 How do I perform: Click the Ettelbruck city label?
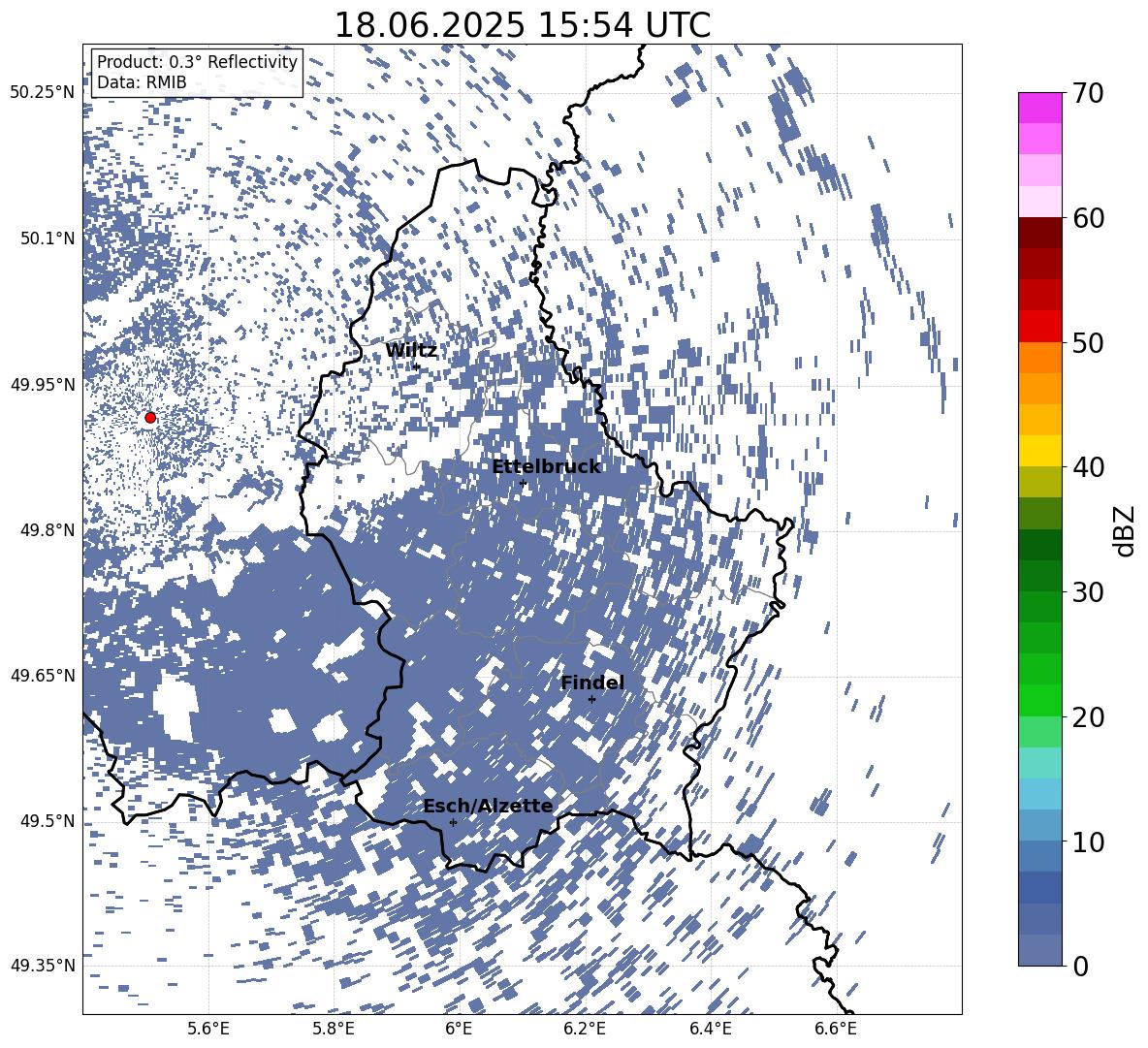(x=546, y=467)
